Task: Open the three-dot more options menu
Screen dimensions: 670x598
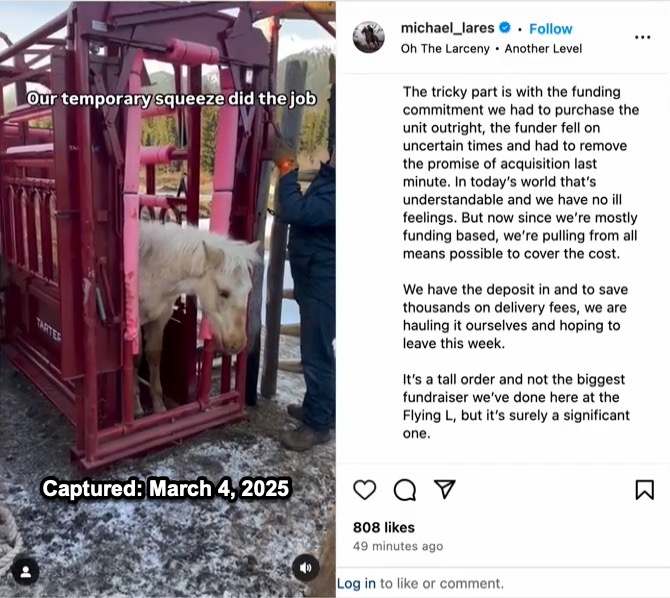Action: click(x=642, y=37)
